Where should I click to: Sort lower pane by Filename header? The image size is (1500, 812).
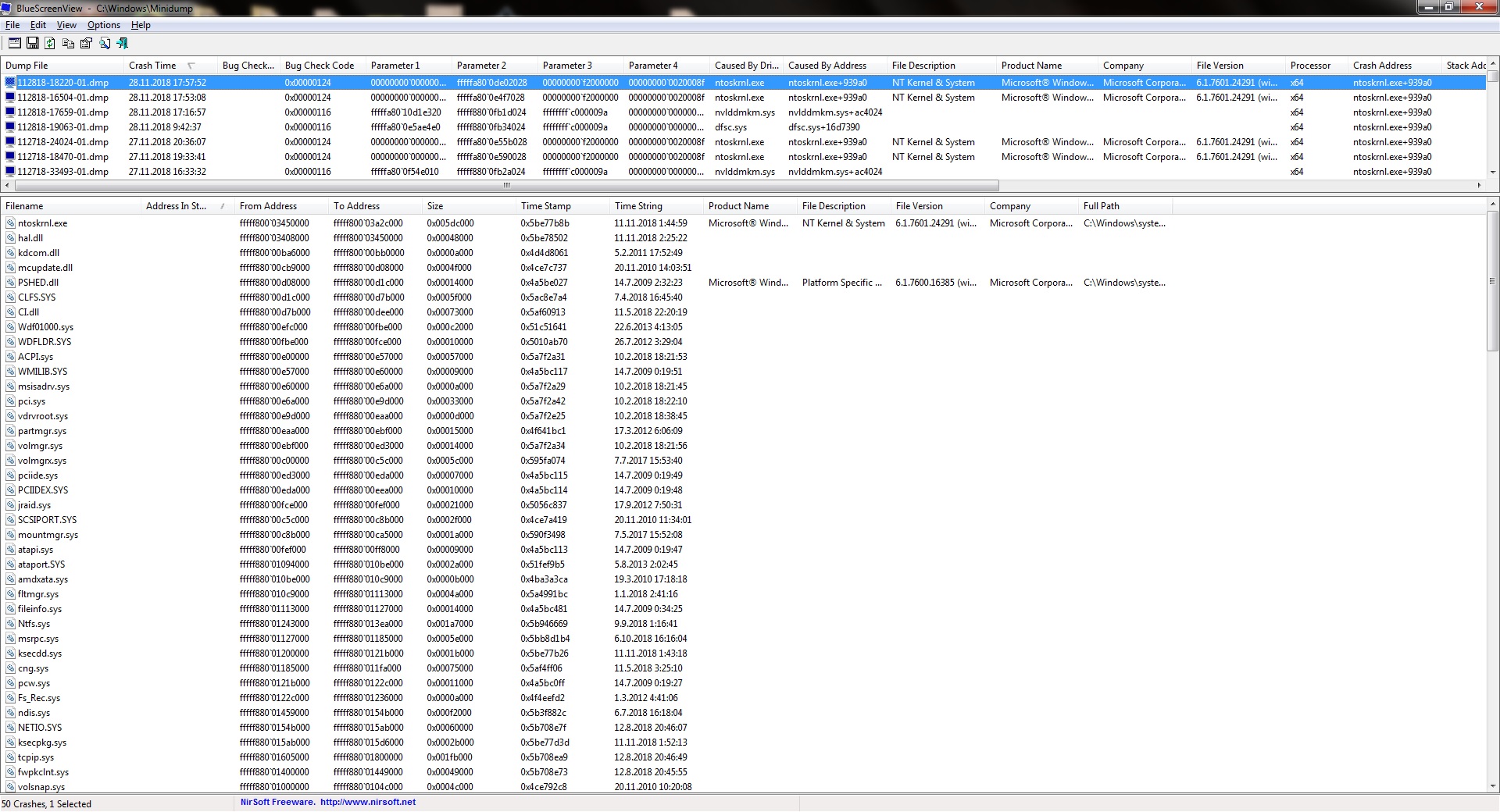click(x=70, y=206)
